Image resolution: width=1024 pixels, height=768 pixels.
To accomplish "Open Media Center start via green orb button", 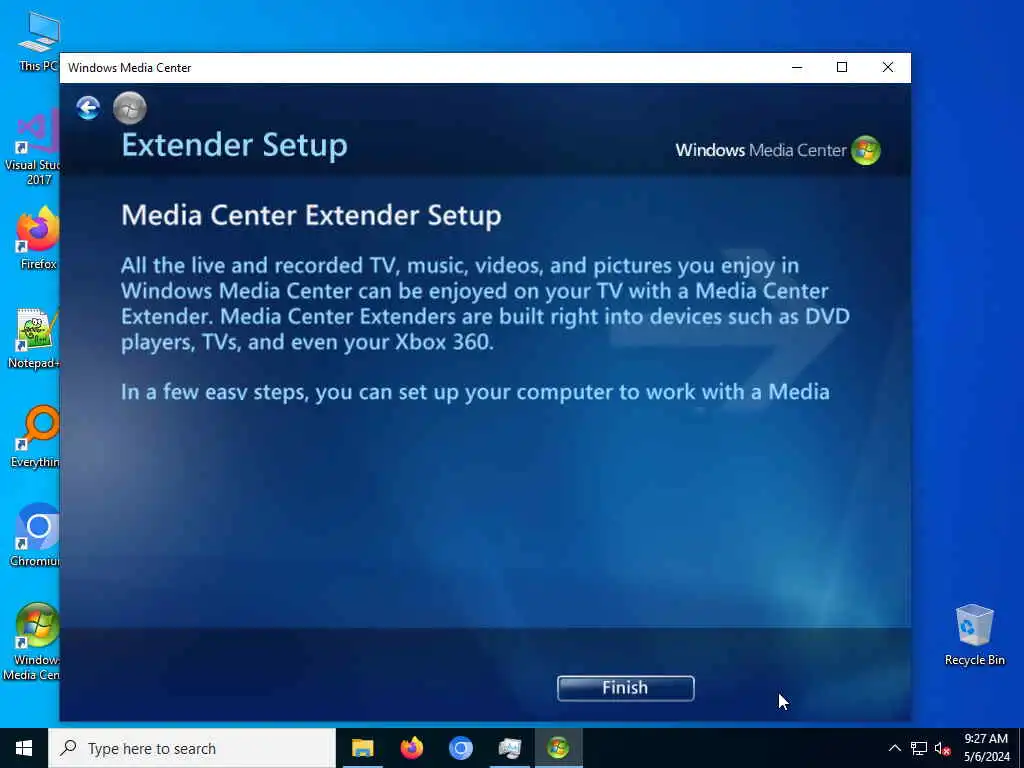I will click(129, 108).
